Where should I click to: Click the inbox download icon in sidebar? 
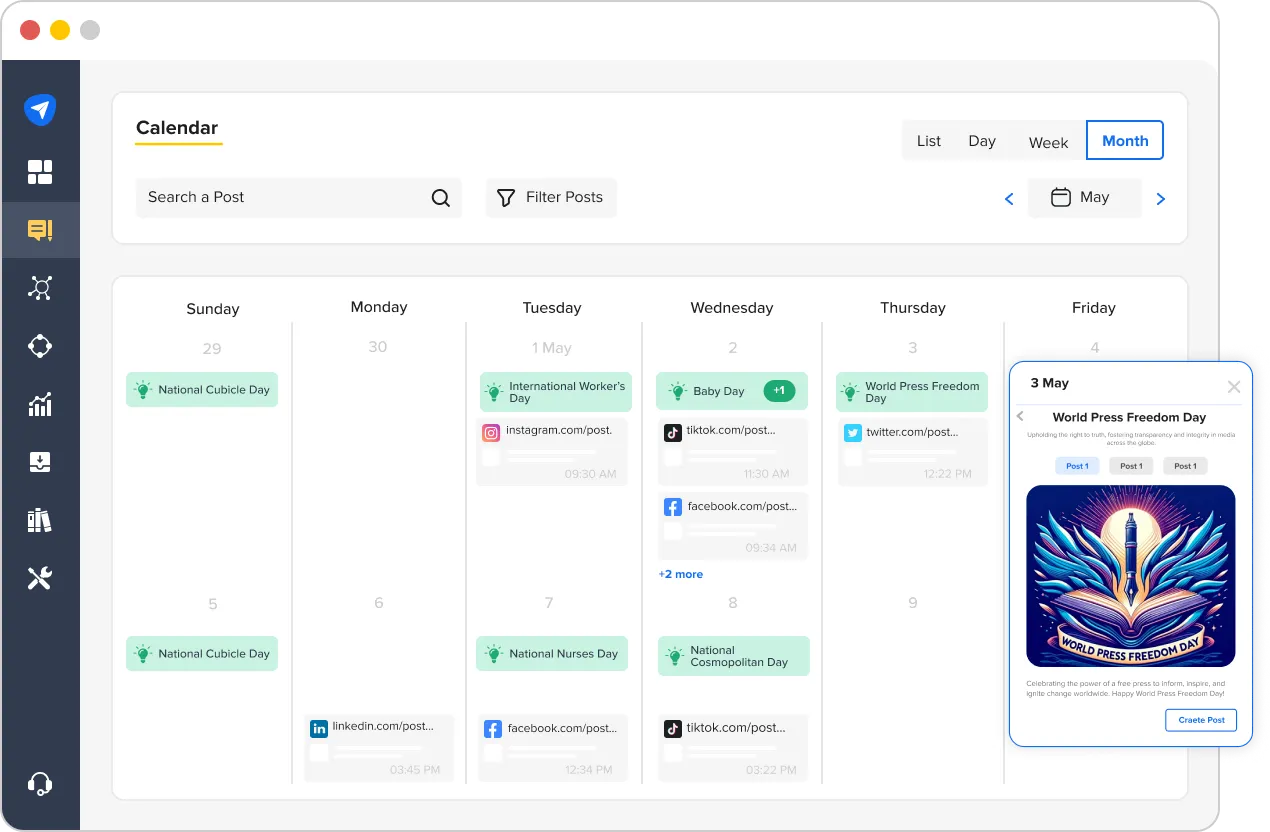pyautogui.click(x=41, y=461)
